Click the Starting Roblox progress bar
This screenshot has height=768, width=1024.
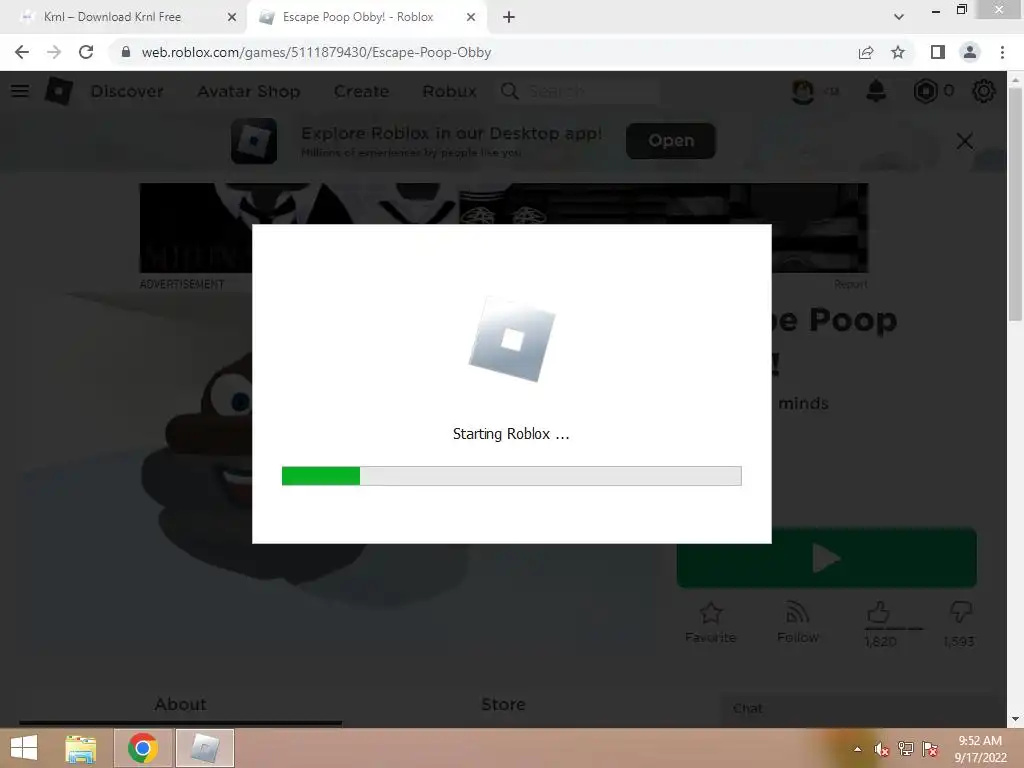(x=511, y=476)
